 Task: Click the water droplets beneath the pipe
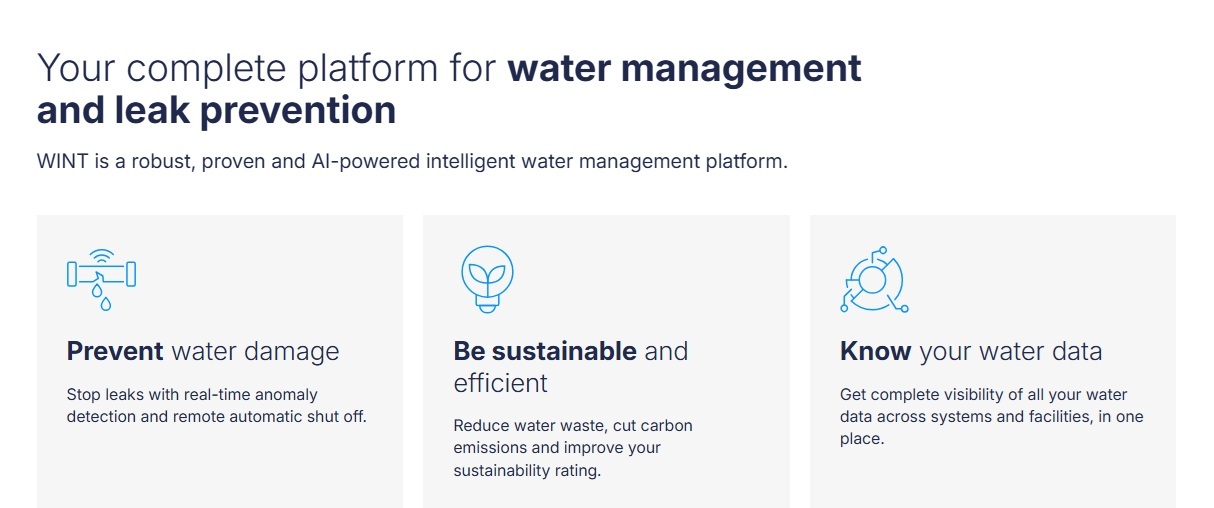coord(101,298)
